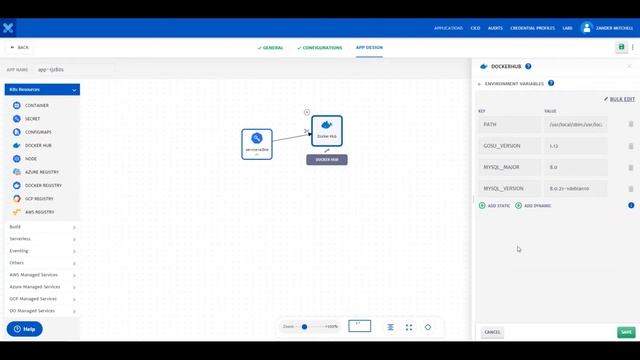Screen dimensions: 640x360
Task: Delete the PATH environment variable
Action: [x=631, y=124]
